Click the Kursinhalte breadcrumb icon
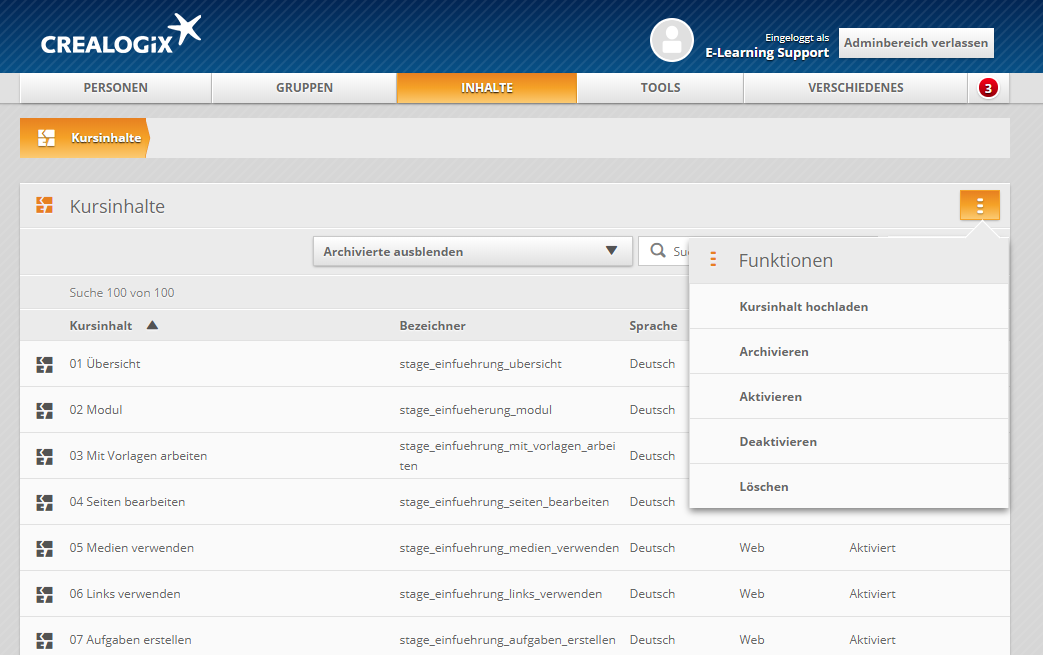The image size is (1043, 655). coord(45,138)
